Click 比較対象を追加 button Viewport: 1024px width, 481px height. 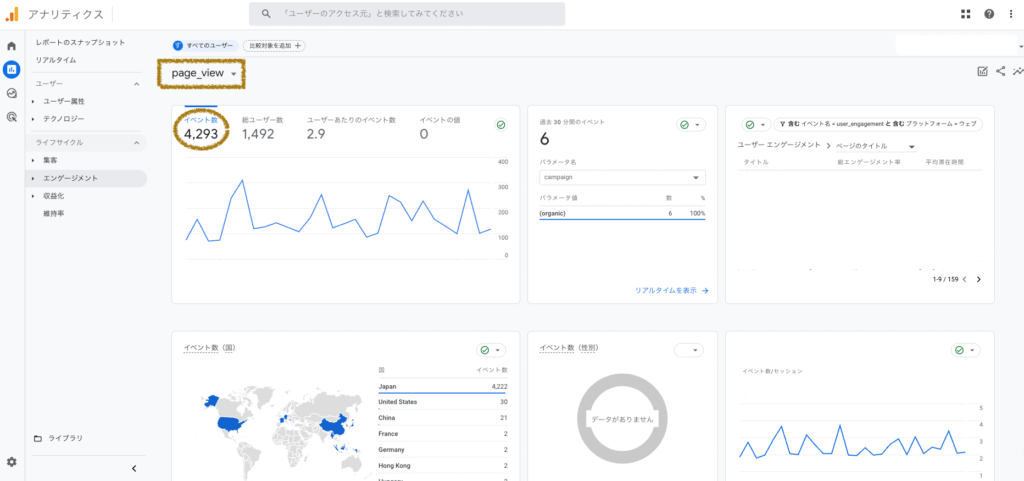(x=274, y=46)
